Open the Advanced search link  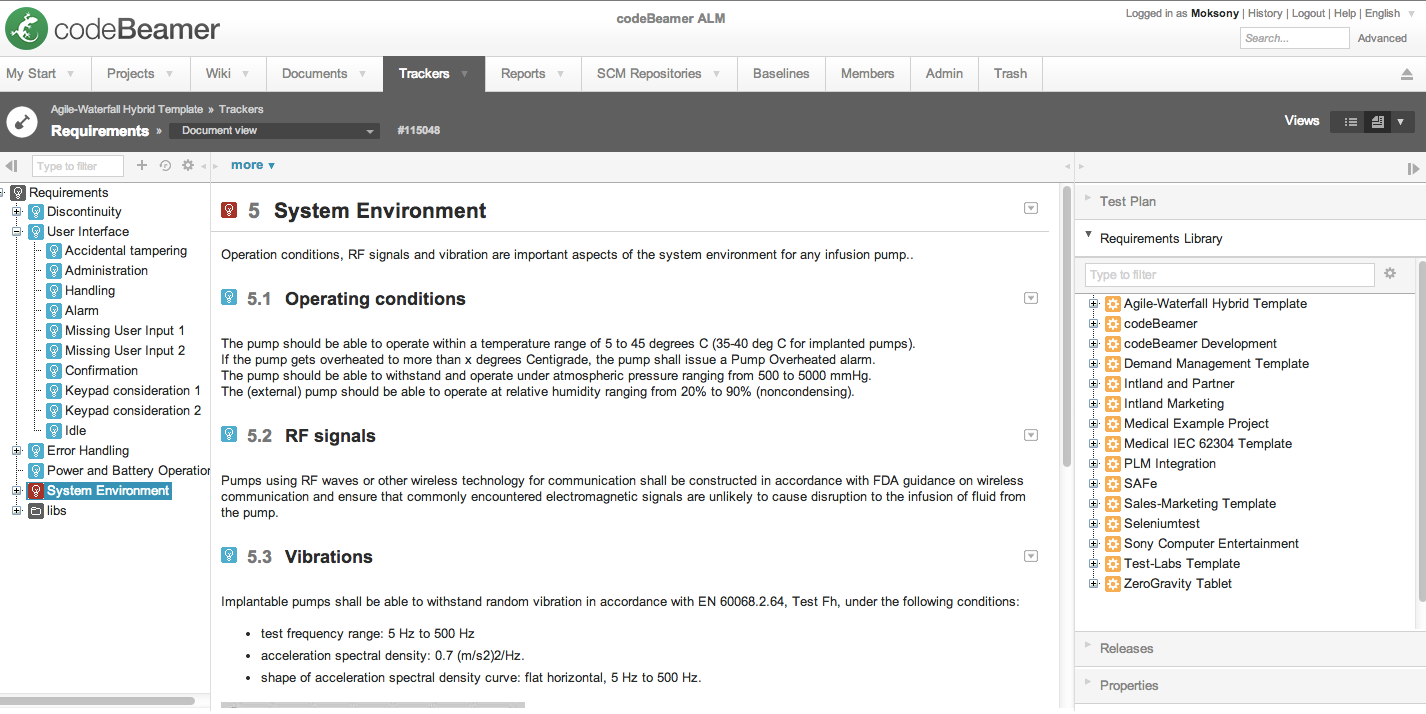tap(1382, 38)
